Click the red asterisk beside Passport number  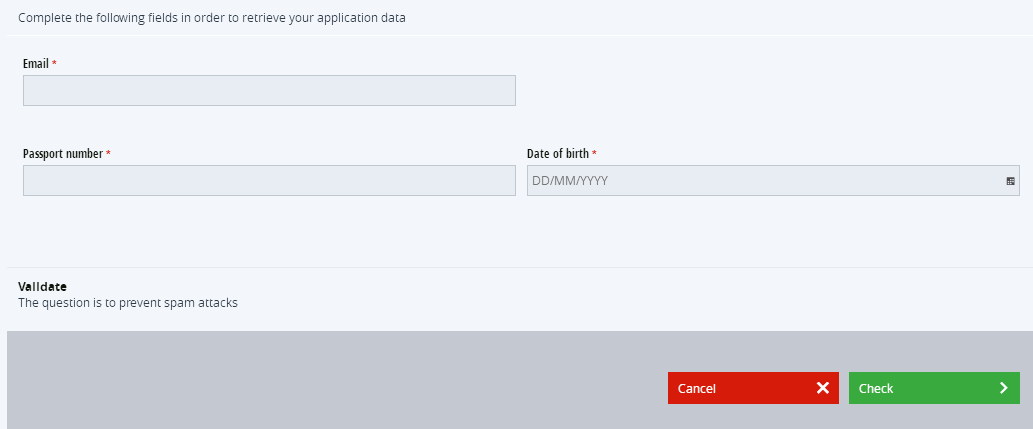click(108, 154)
